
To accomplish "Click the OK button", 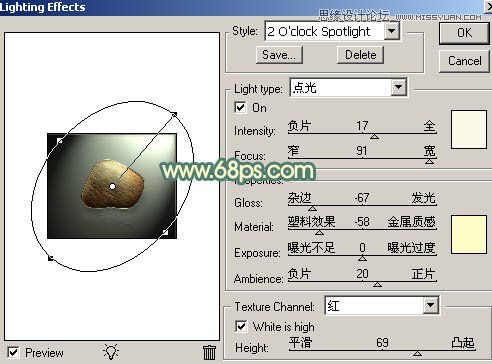I will pyautogui.click(x=464, y=33).
